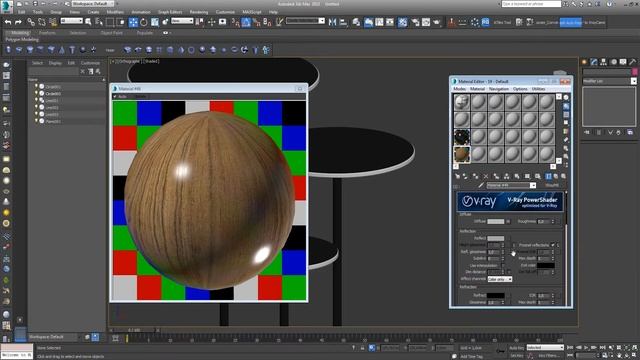The image size is (640, 360).
Task: Click the Render teapot icon
Action: click(x=437, y=22)
